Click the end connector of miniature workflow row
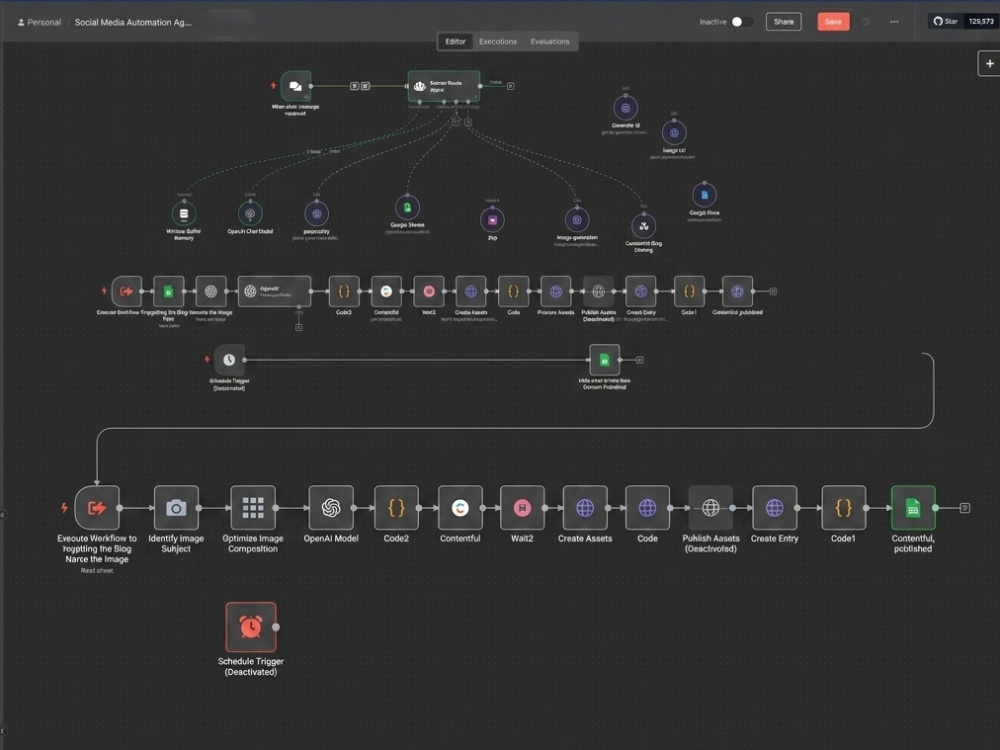Image resolution: width=1000 pixels, height=750 pixels. pyautogui.click(x=773, y=291)
